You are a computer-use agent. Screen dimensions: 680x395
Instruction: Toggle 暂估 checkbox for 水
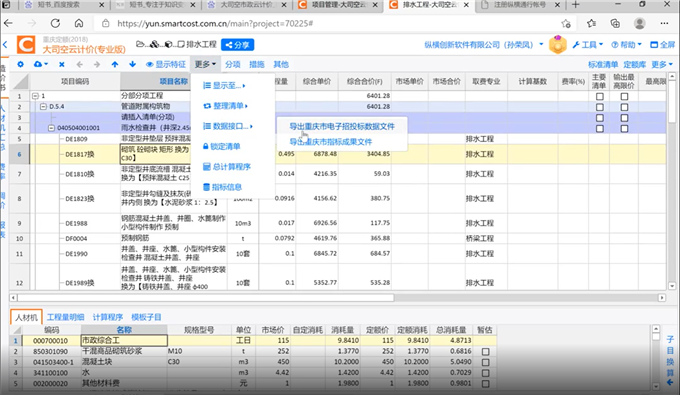point(485,373)
